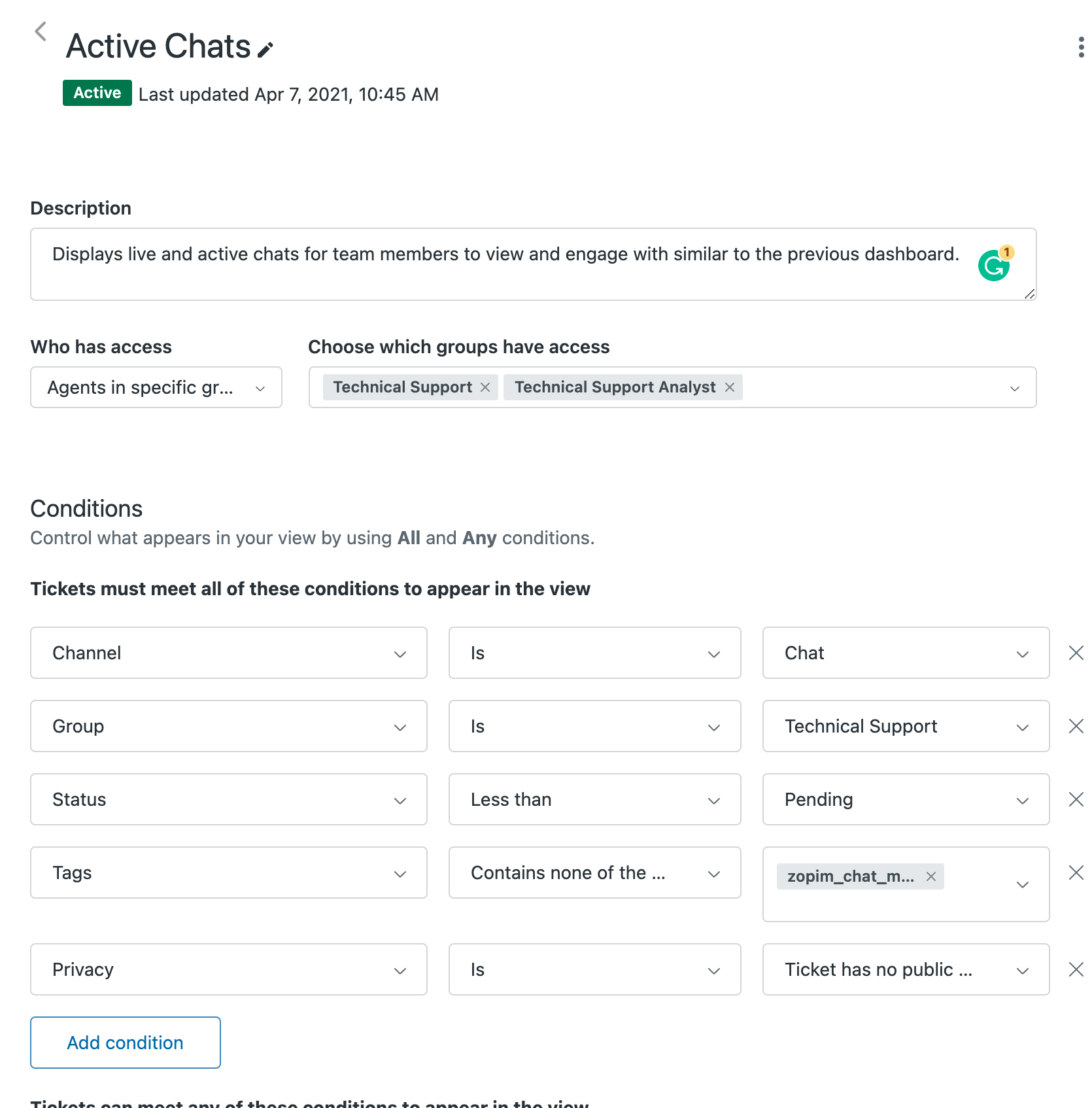Open the Less than operator dropdown
Image resolution: width=1092 pixels, height=1108 pixels.
point(594,799)
